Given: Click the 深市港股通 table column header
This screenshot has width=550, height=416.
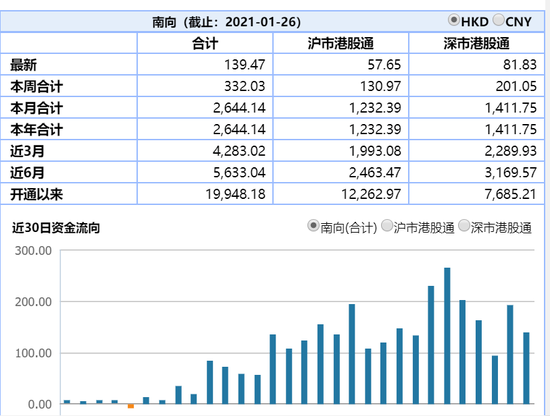Looking at the screenshot, I should tap(476, 43).
